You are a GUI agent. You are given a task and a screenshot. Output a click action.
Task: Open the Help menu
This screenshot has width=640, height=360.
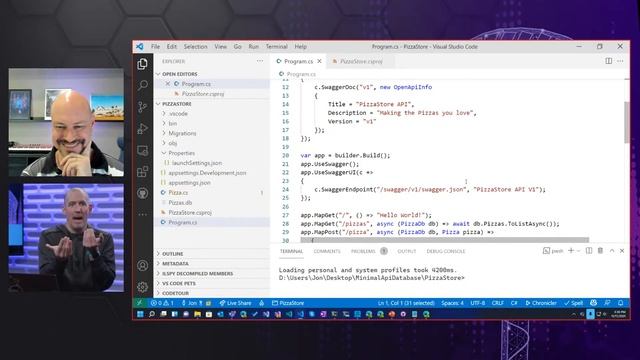[x=300, y=47]
